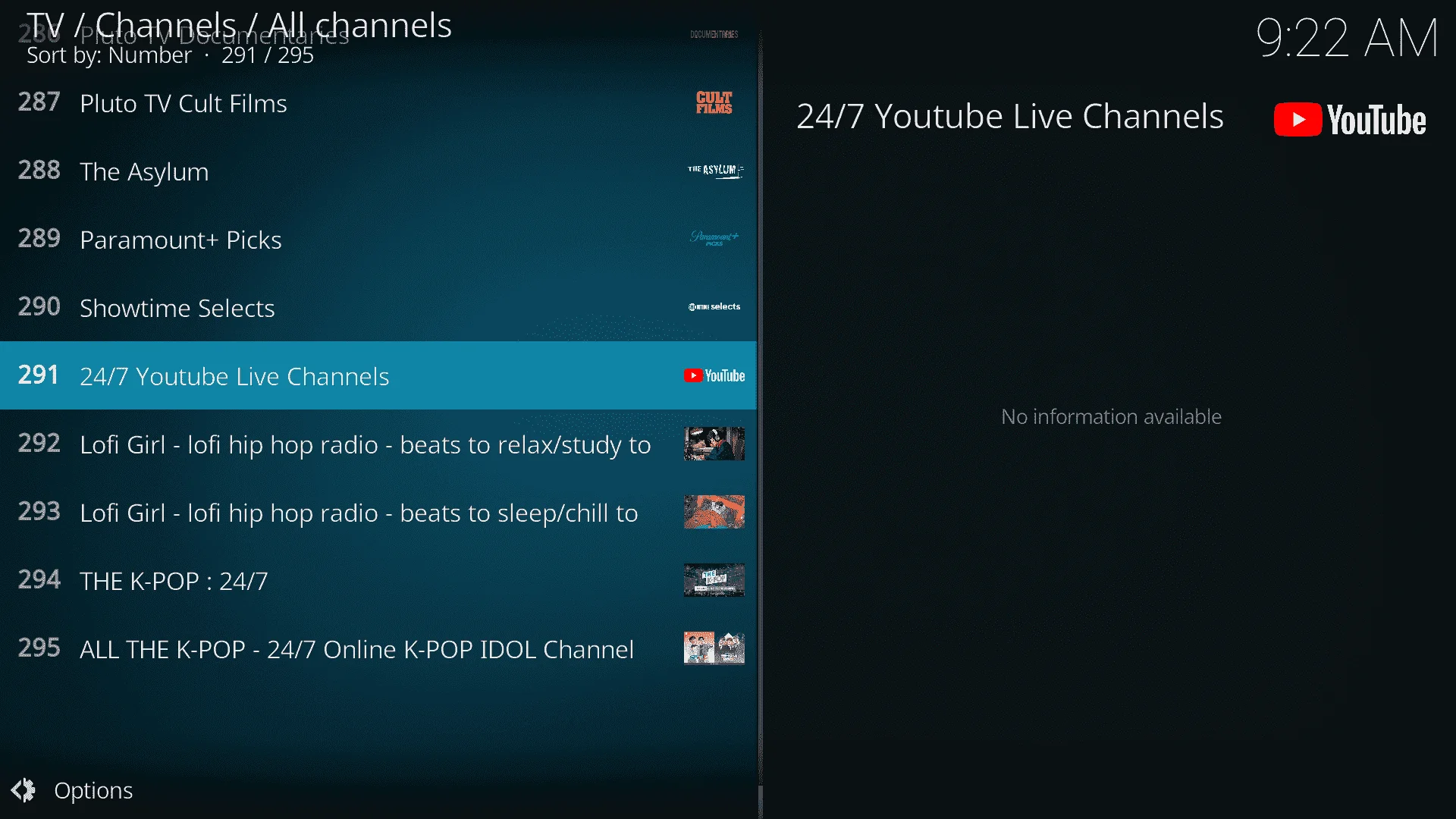The image size is (1456, 819).
Task: Open ALL THE K-POP IDOL Channel thumbnail
Action: pyautogui.click(x=714, y=648)
